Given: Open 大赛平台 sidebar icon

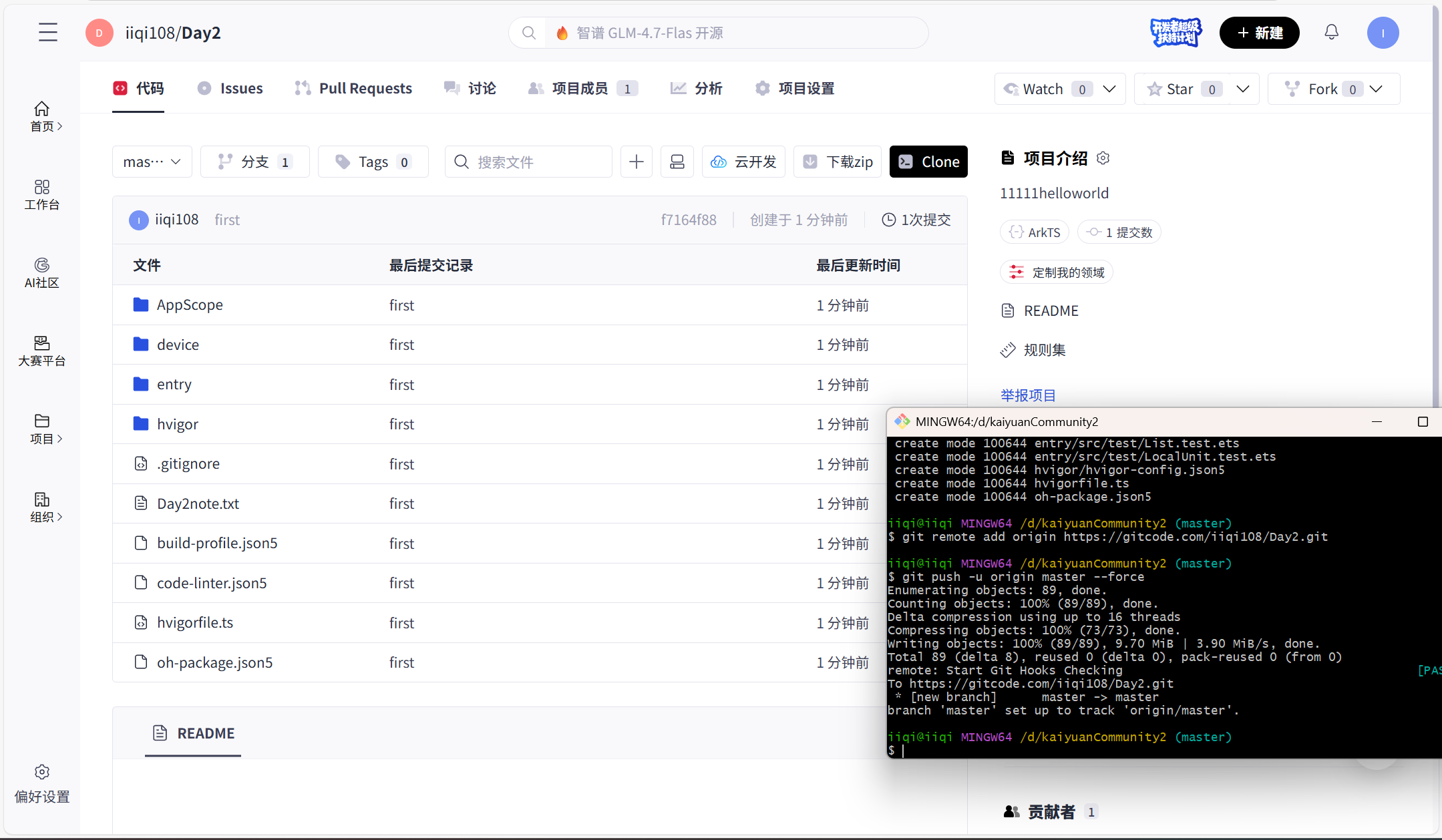Looking at the screenshot, I should (41, 351).
